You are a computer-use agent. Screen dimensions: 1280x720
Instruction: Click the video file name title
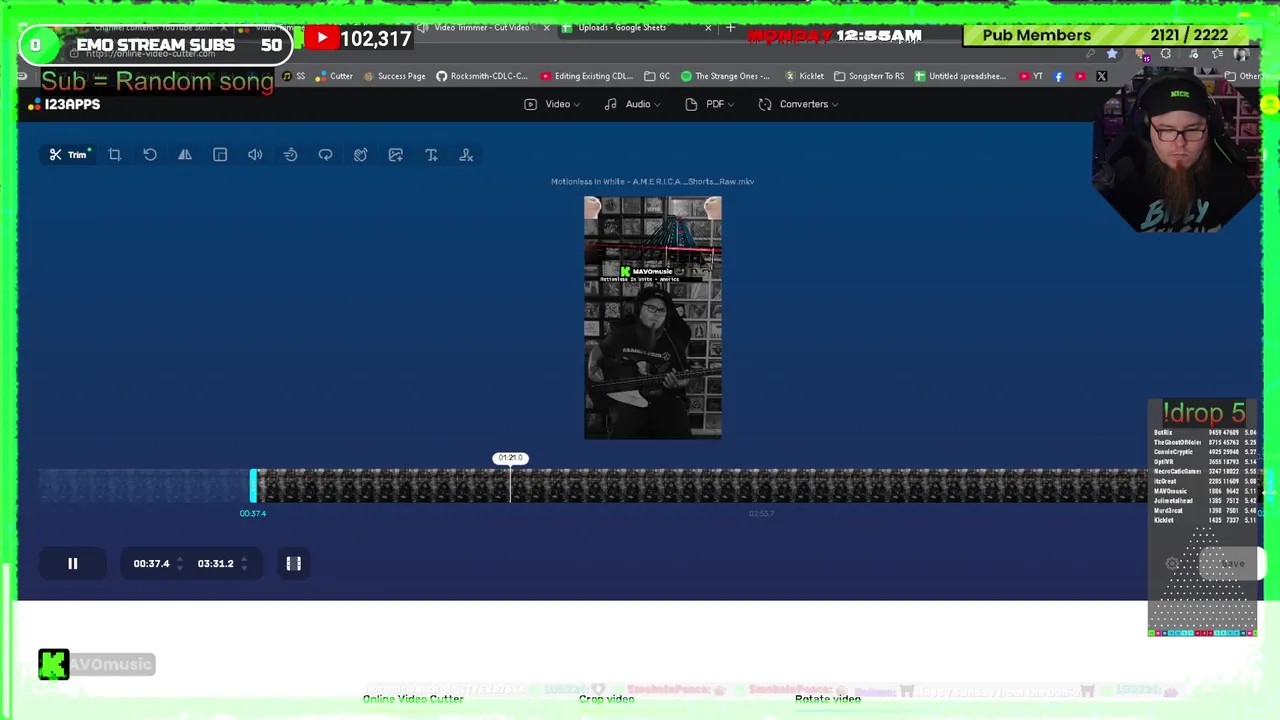[652, 182]
